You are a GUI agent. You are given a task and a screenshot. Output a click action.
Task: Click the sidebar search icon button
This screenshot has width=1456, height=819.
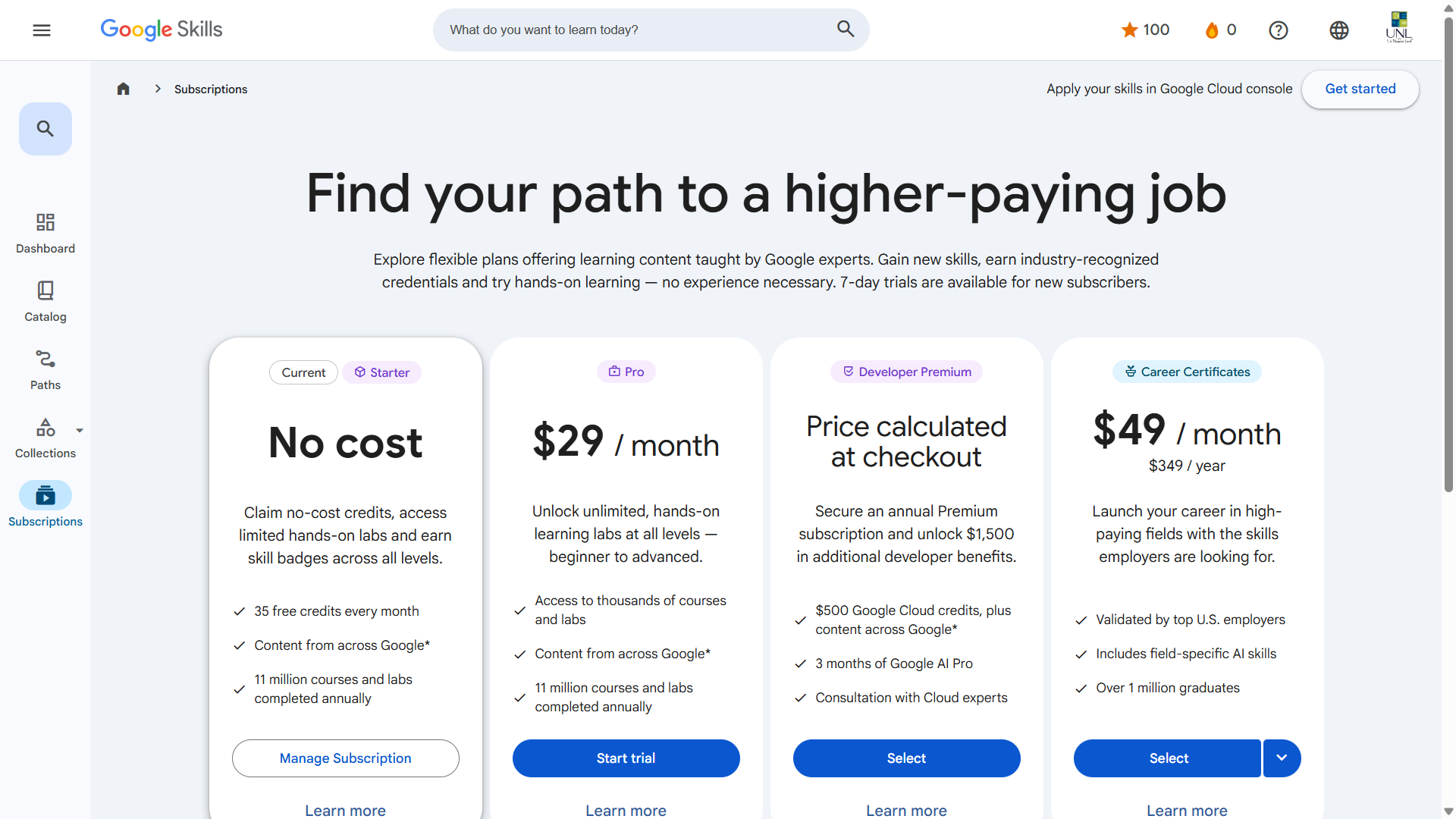45,129
